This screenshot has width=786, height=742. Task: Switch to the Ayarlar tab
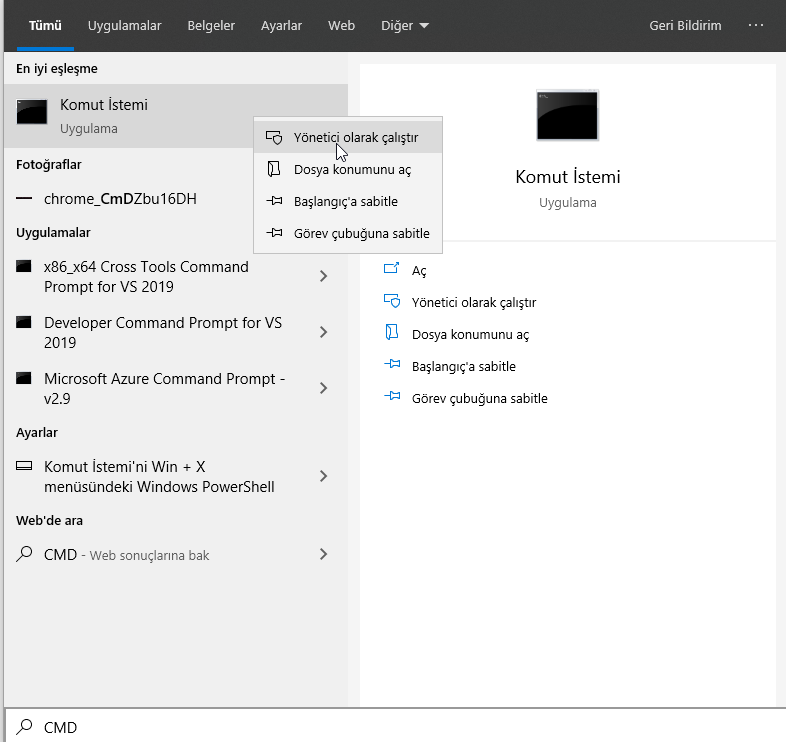point(281,26)
